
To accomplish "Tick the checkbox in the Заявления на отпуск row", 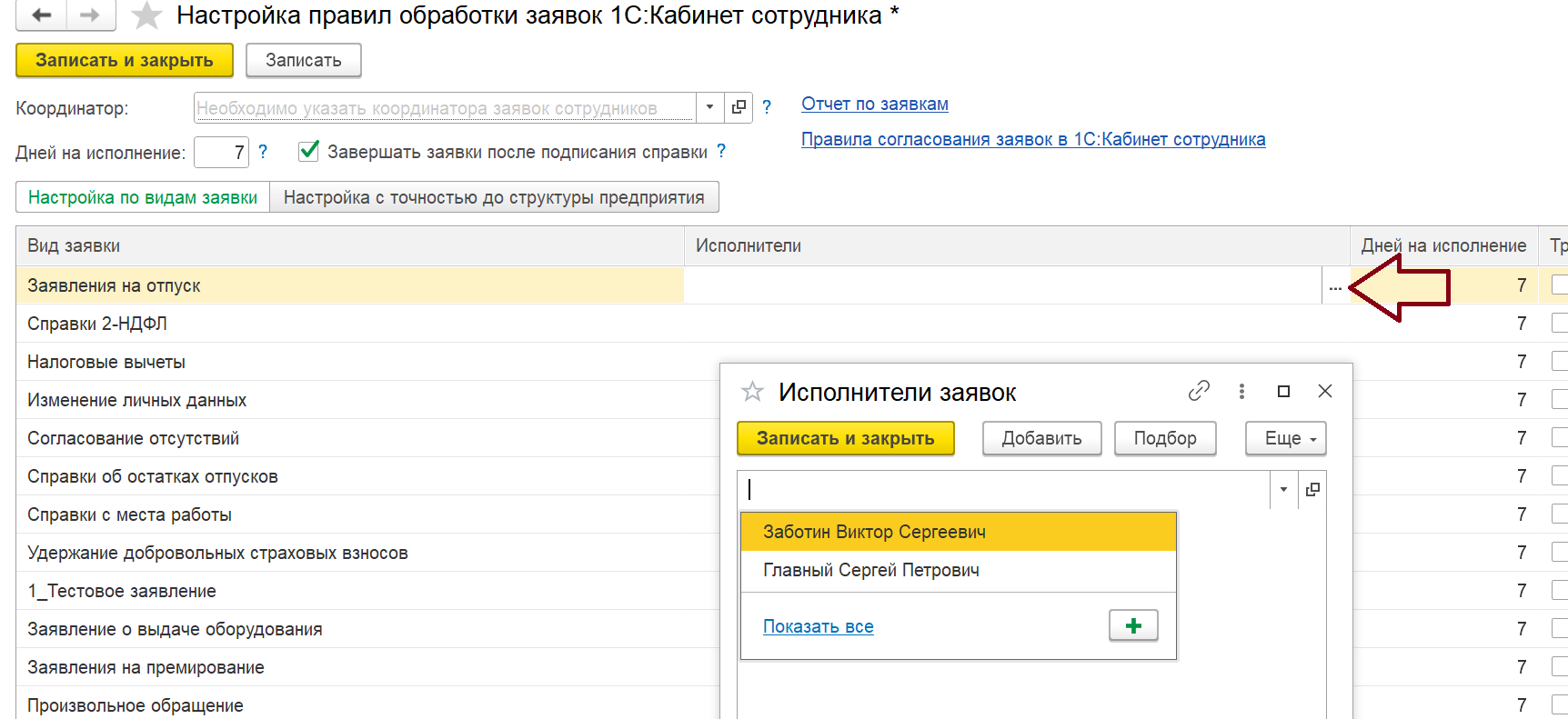I will 1559,285.
